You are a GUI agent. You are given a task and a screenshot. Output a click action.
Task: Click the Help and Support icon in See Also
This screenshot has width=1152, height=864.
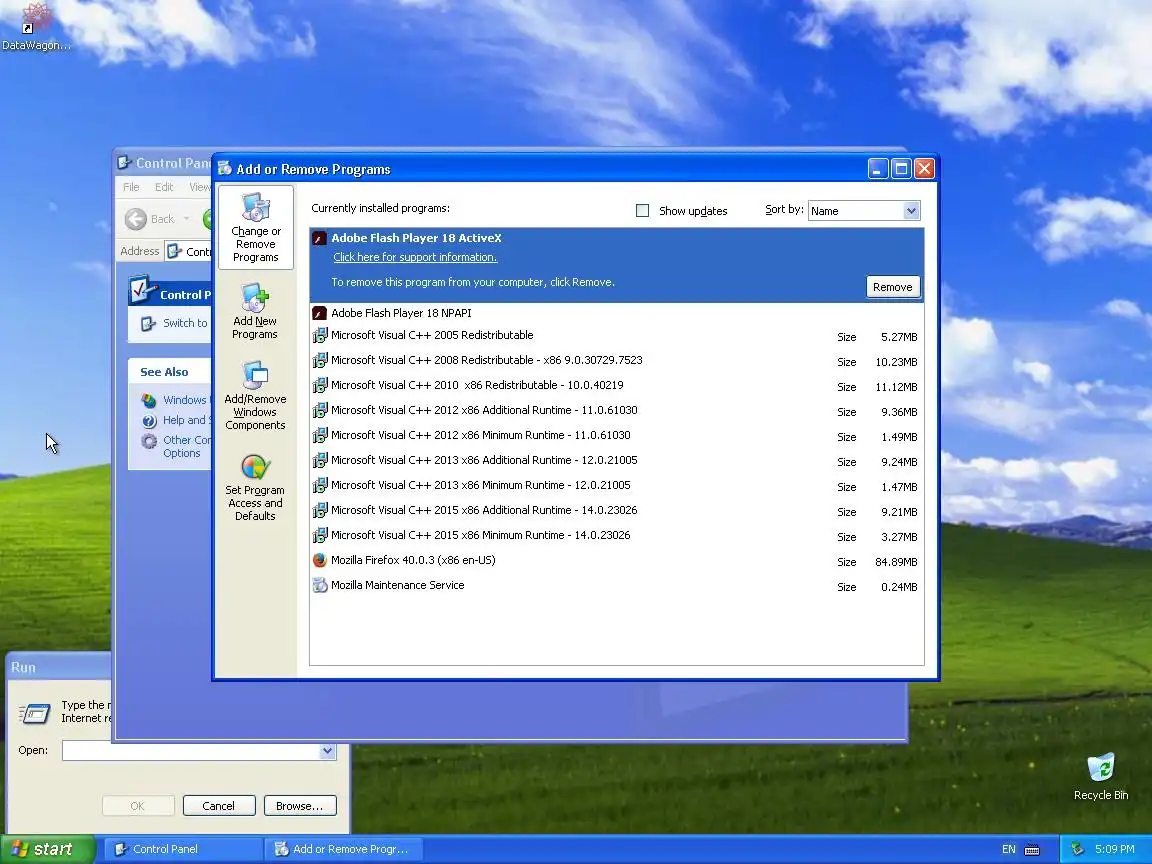click(x=149, y=421)
